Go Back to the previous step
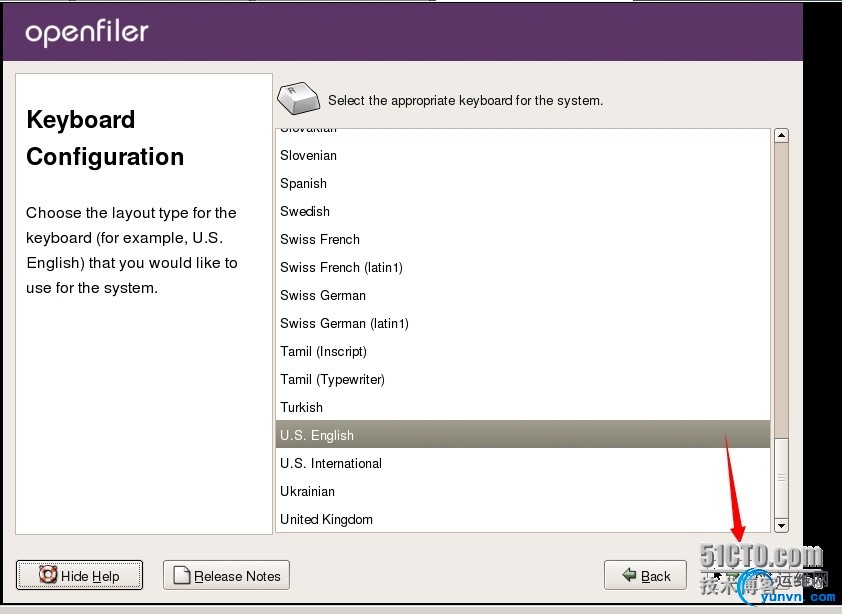Screen dimensions: 842x614 tap(645, 575)
